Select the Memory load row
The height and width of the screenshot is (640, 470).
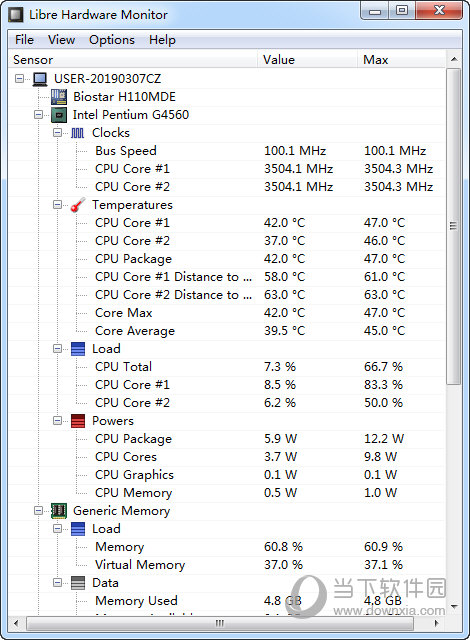pyautogui.click(x=227, y=547)
